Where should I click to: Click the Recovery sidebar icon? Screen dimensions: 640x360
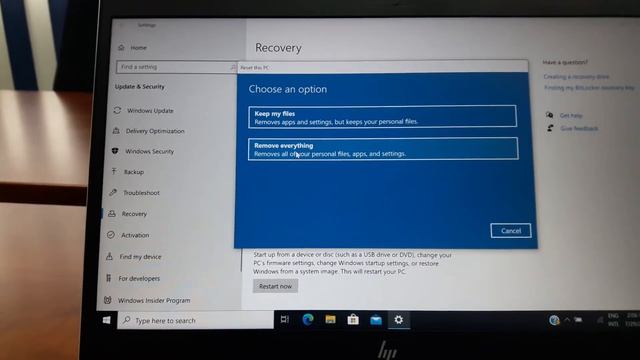coord(111,213)
